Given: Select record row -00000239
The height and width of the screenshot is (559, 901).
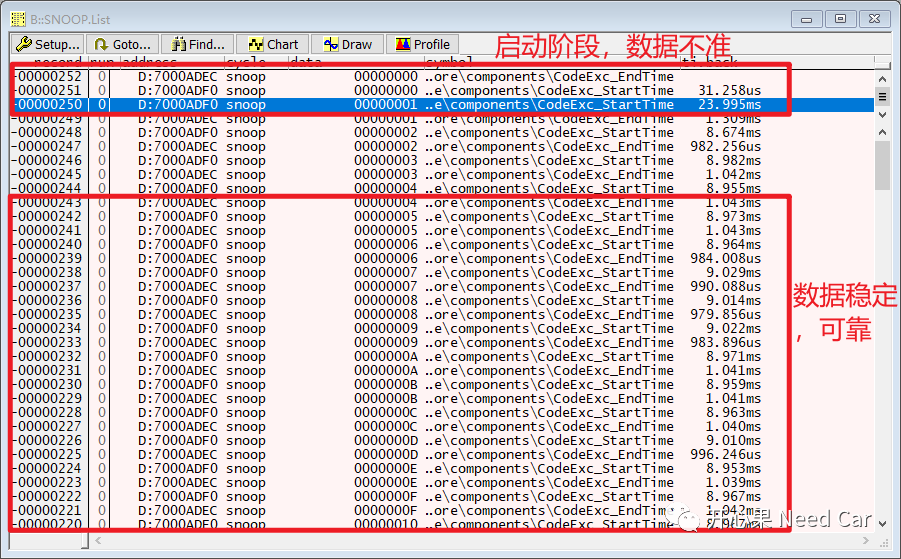Looking at the screenshot, I should (400, 258).
